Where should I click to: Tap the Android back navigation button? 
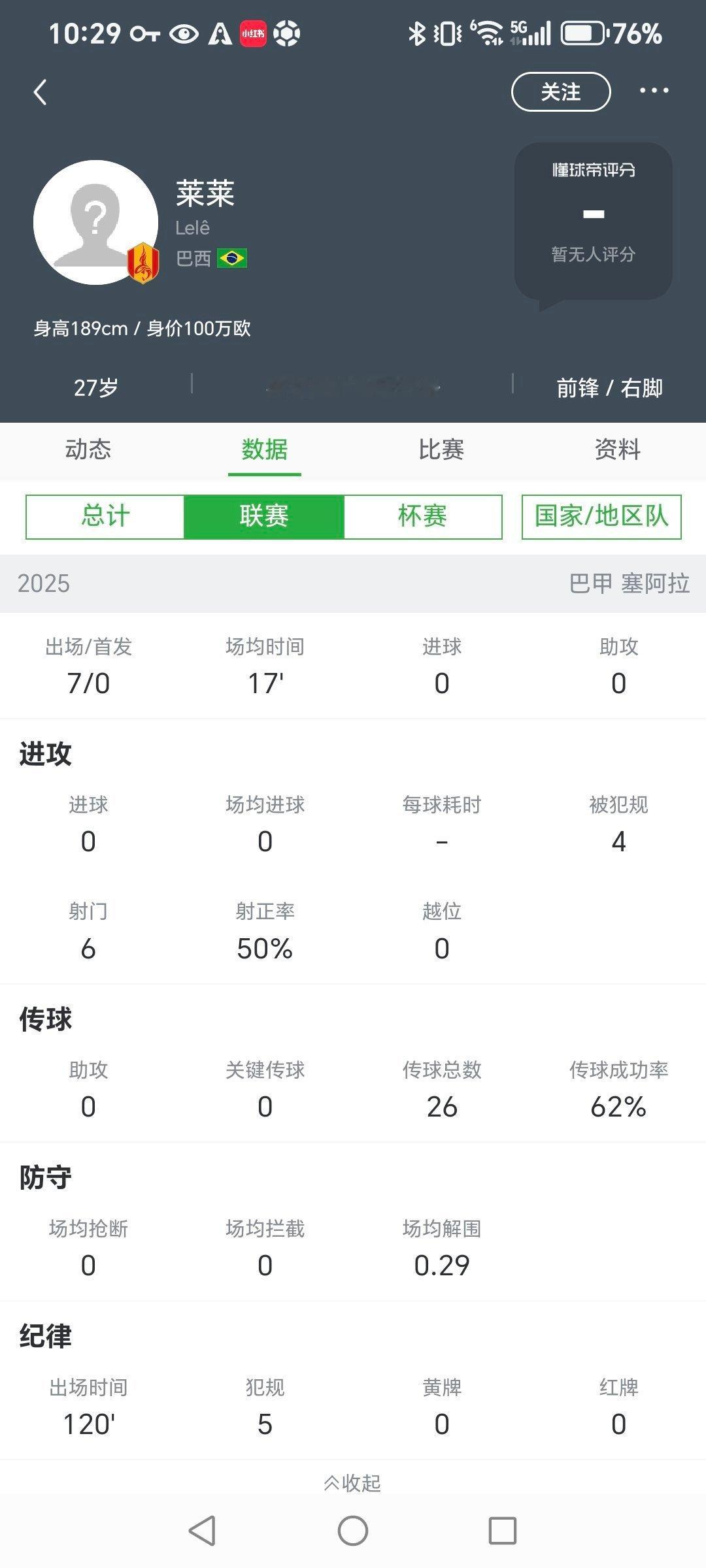[x=202, y=1530]
